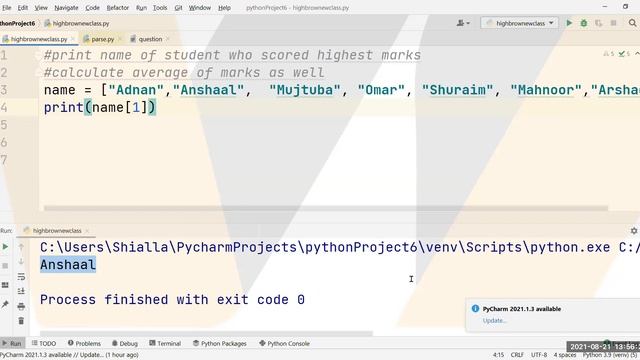The height and width of the screenshot is (360, 640).
Task: Open the File menu
Action: [7, 7]
